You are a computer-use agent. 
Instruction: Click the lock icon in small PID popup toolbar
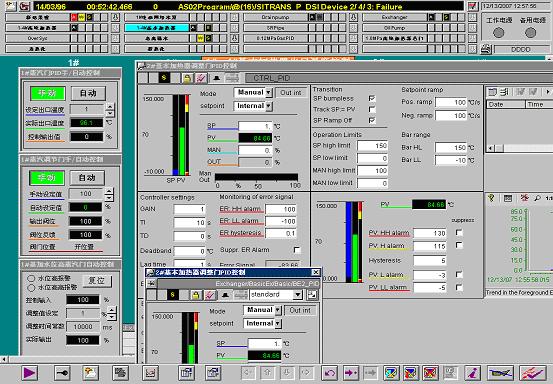(x=196, y=295)
